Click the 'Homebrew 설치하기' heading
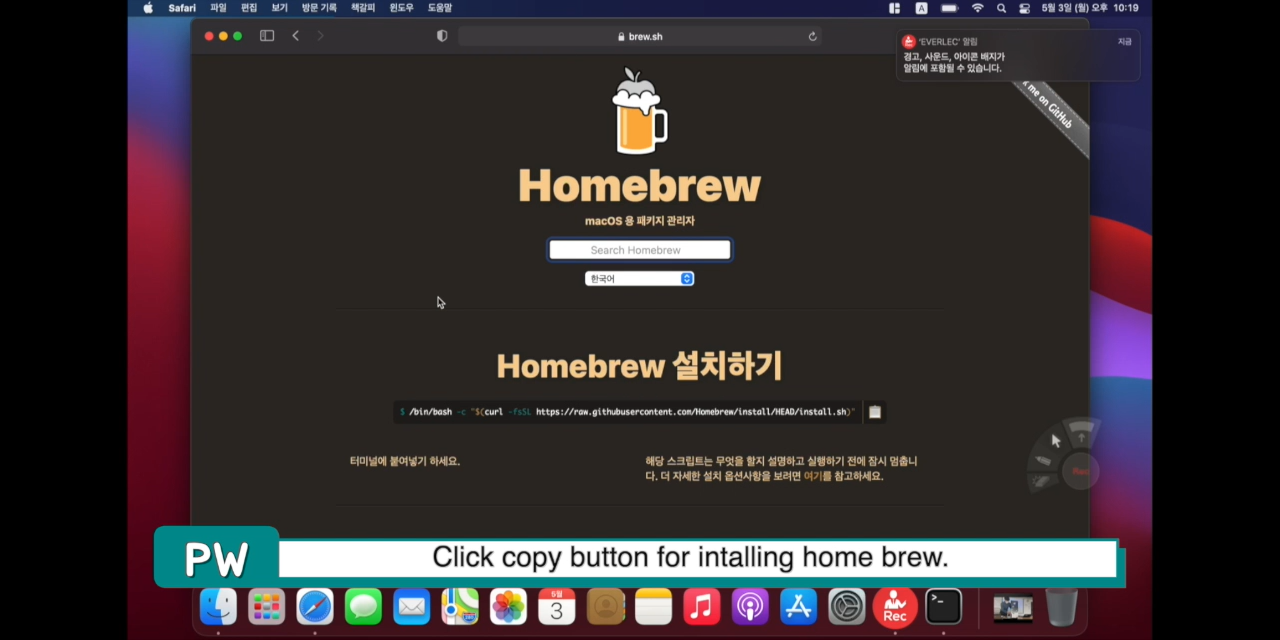 click(639, 366)
